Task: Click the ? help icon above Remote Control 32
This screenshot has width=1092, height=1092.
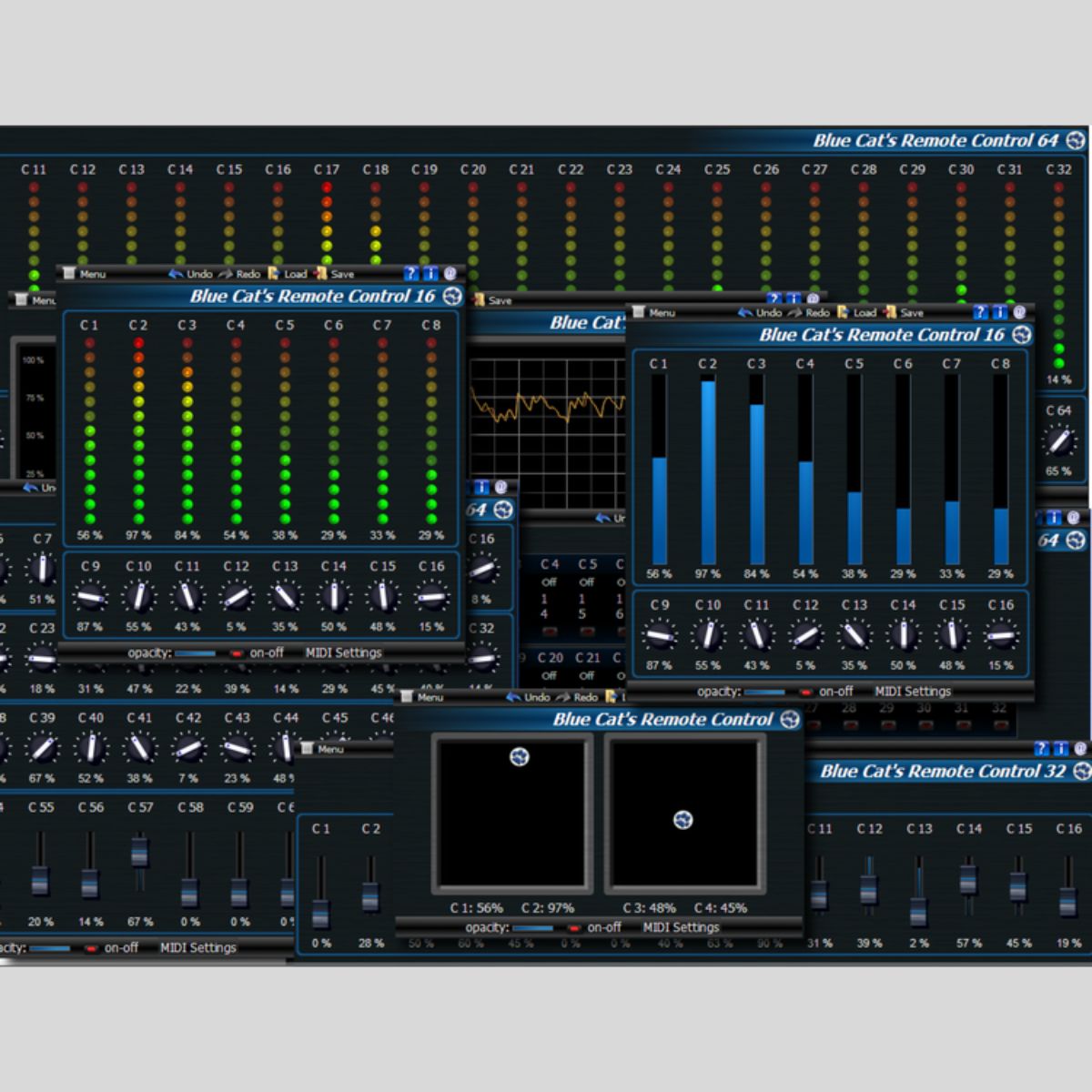Action: click(1042, 748)
